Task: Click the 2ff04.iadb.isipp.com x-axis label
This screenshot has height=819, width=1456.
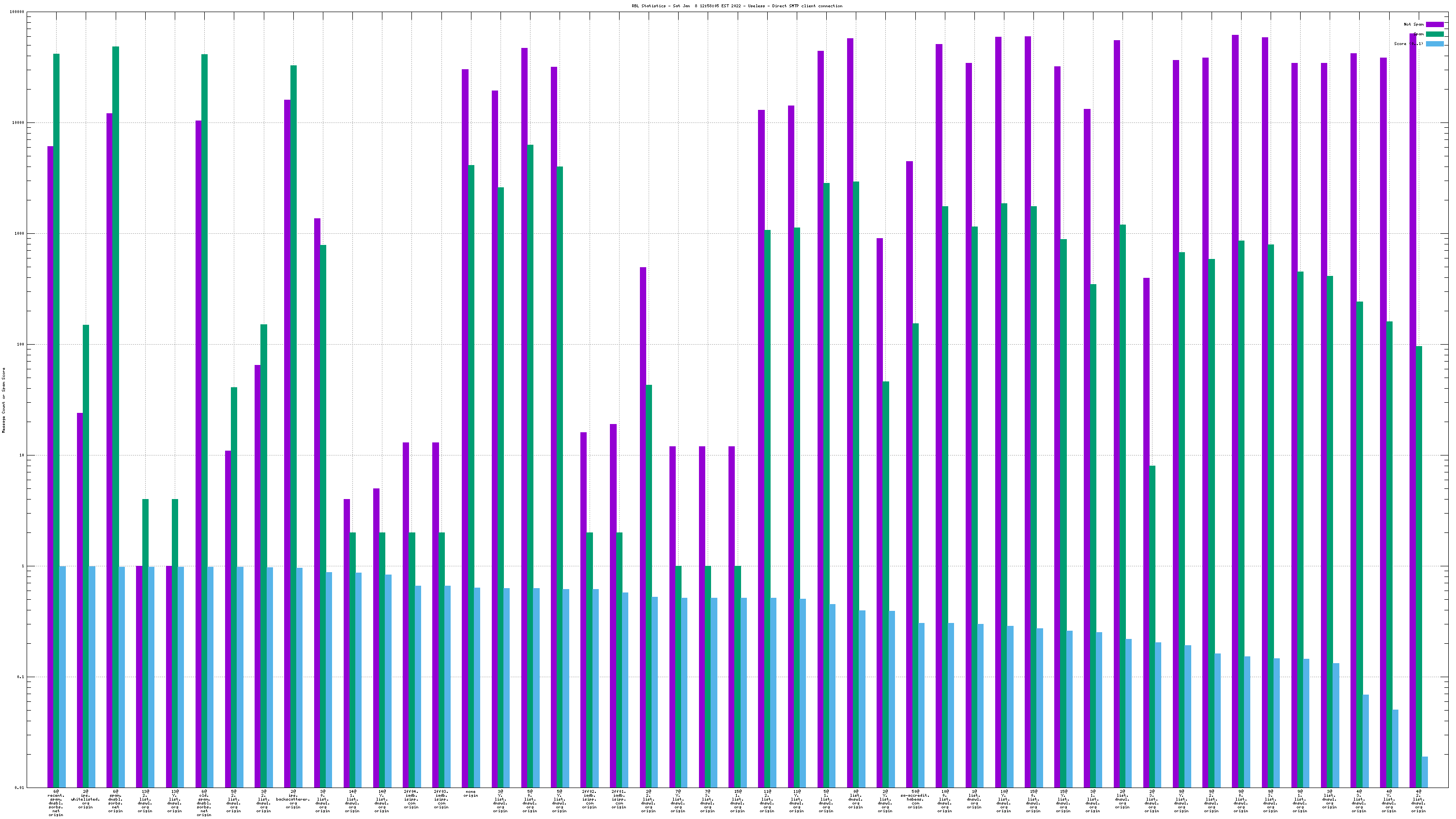Action: click(x=411, y=799)
